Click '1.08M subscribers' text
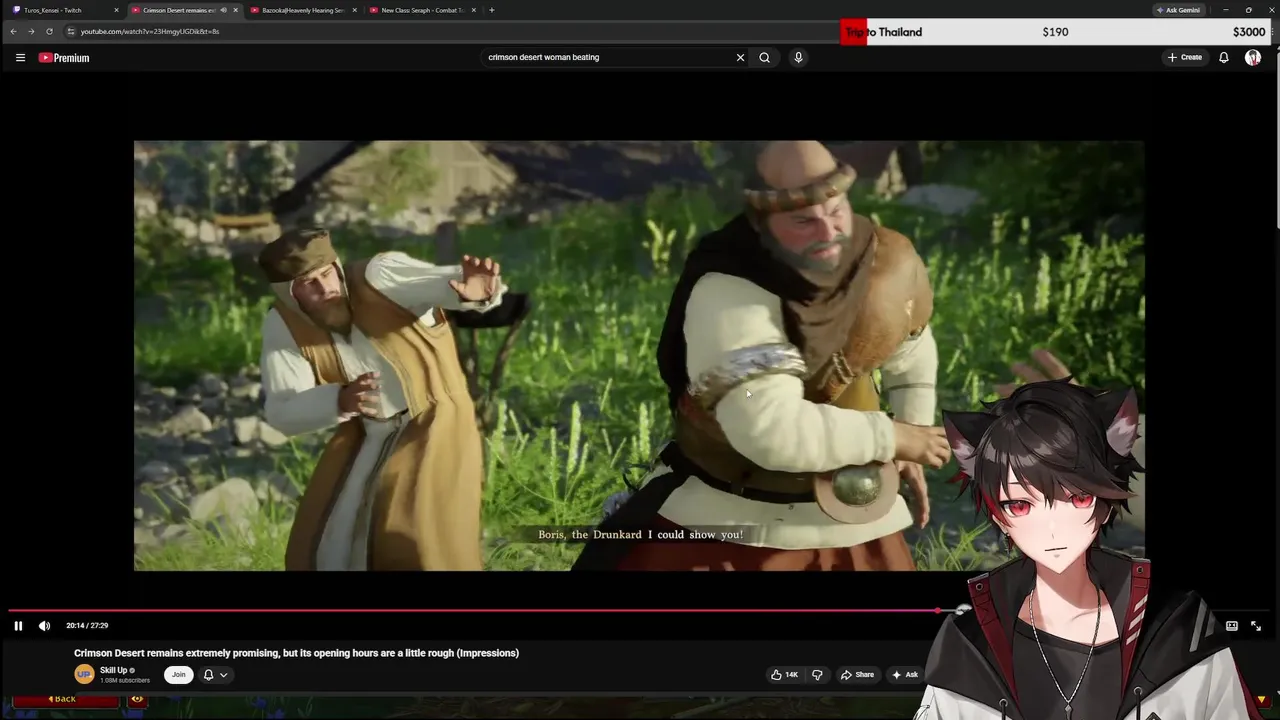 (125, 680)
